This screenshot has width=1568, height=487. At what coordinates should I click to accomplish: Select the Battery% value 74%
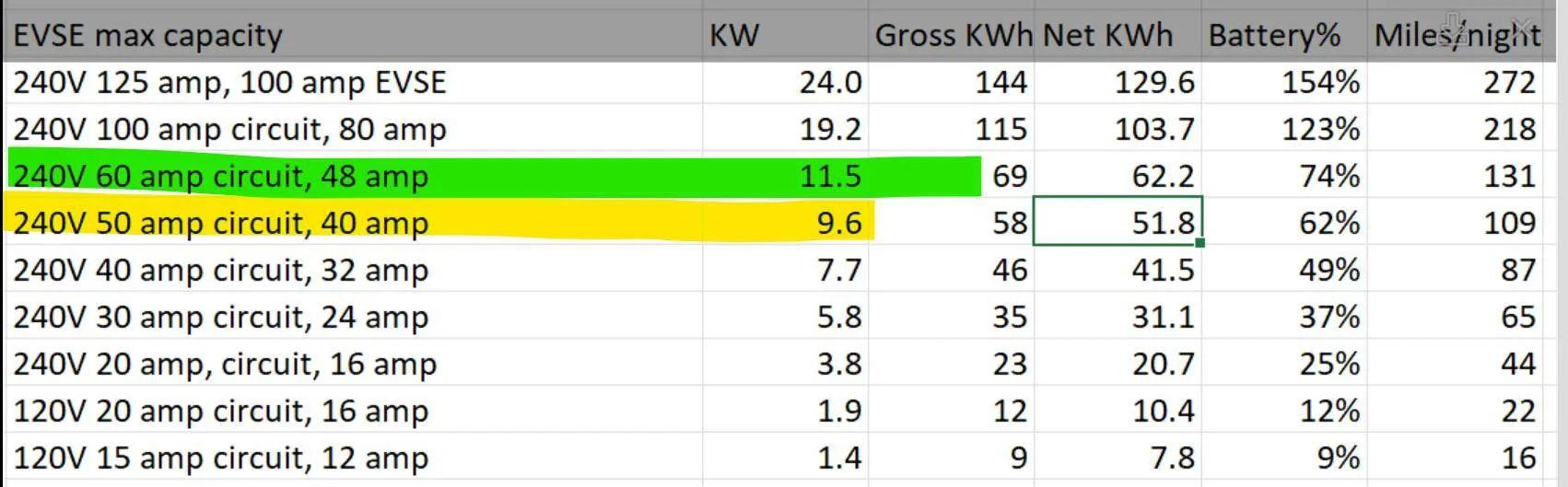[x=1330, y=177]
